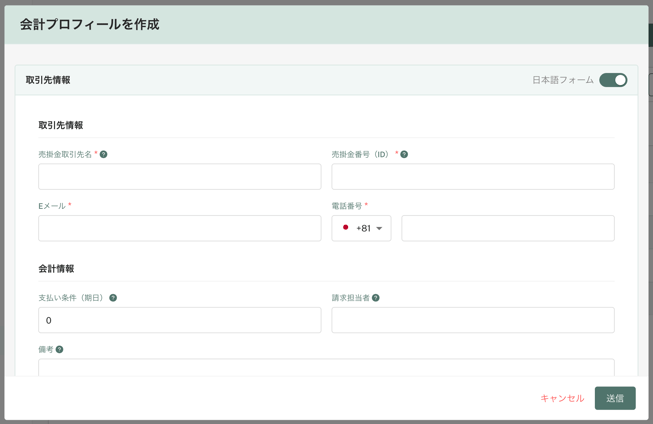Image resolution: width=653 pixels, height=424 pixels.
Task: Click the 日本語フォーム label text
Action: [x=562, y=80]
